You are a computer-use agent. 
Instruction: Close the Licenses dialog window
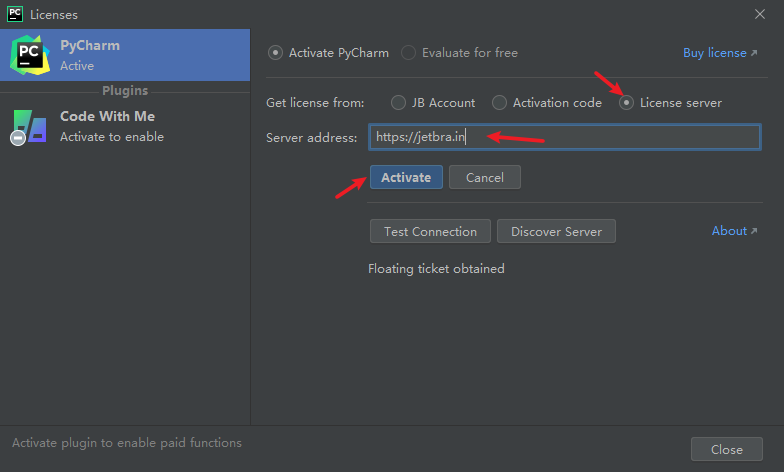coord(759,14)
